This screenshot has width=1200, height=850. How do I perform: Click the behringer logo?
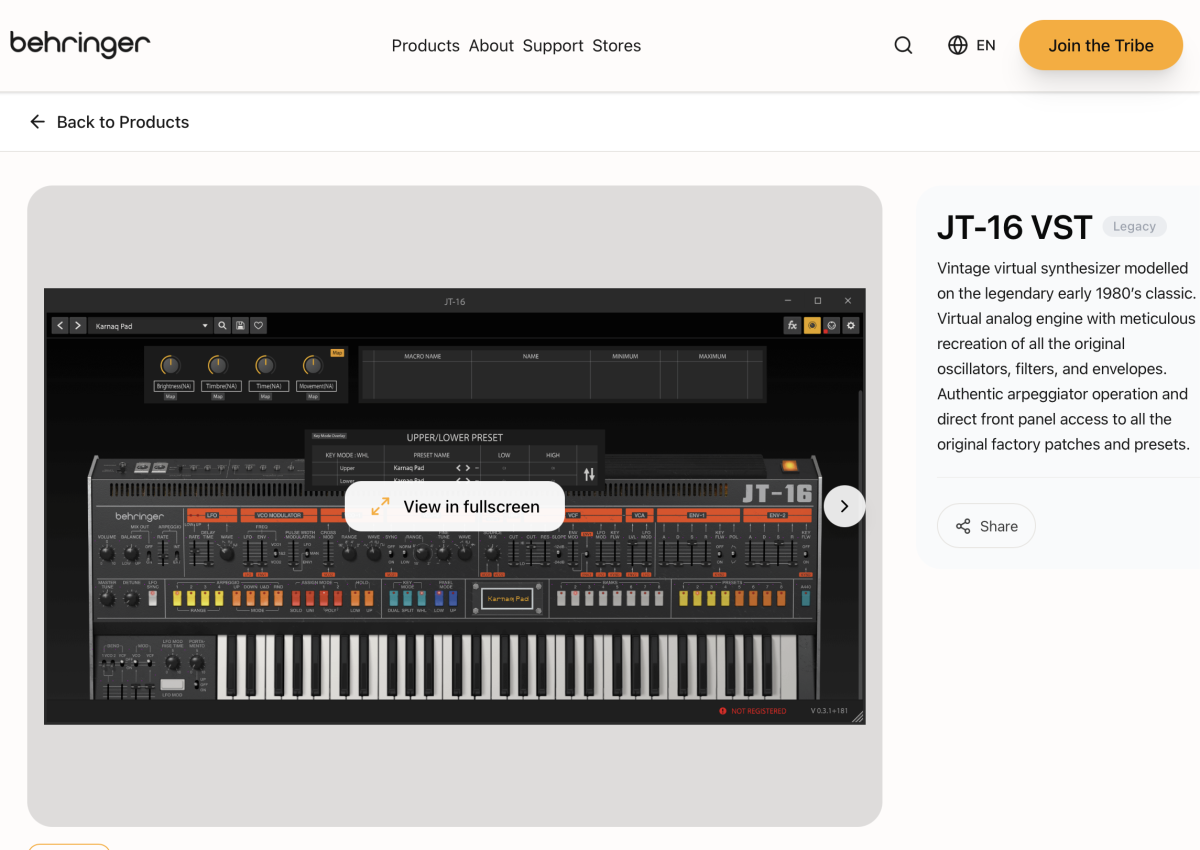click(80, 45)
